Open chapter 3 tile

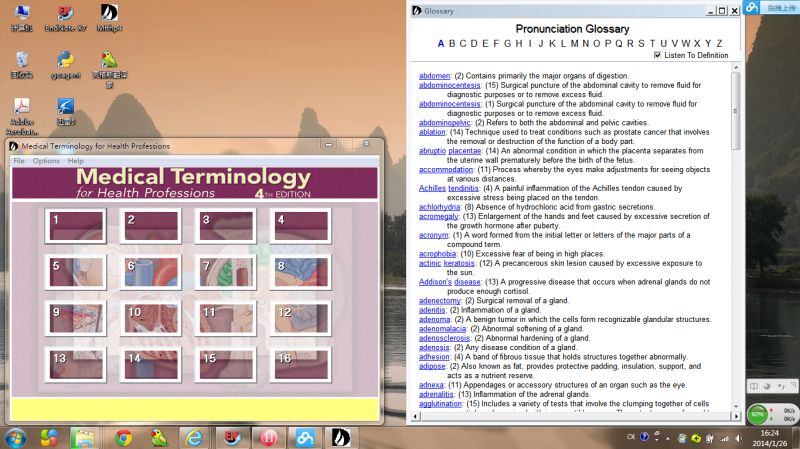coord(226,226)
